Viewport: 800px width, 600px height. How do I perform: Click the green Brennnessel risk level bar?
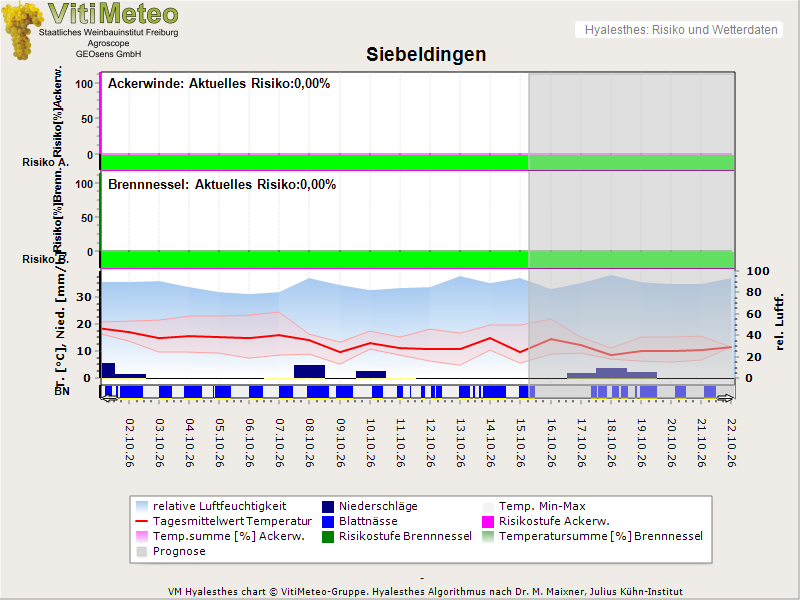pyautogui.click(x=417, y=260)
